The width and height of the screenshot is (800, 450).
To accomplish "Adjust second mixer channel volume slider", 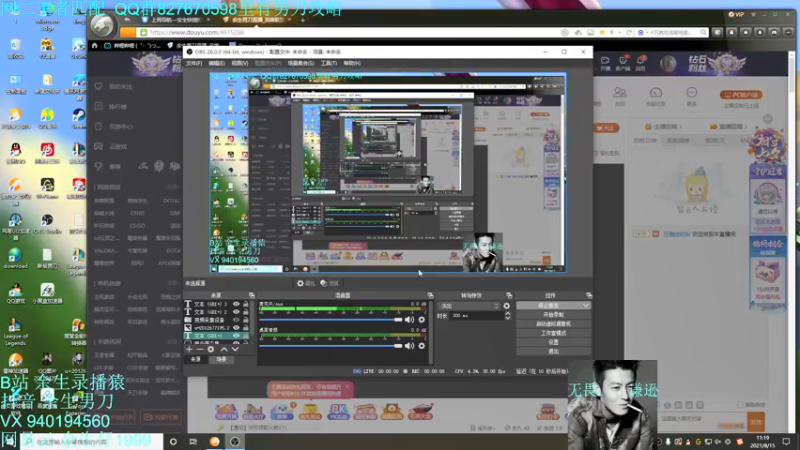I will click(331, 346).
